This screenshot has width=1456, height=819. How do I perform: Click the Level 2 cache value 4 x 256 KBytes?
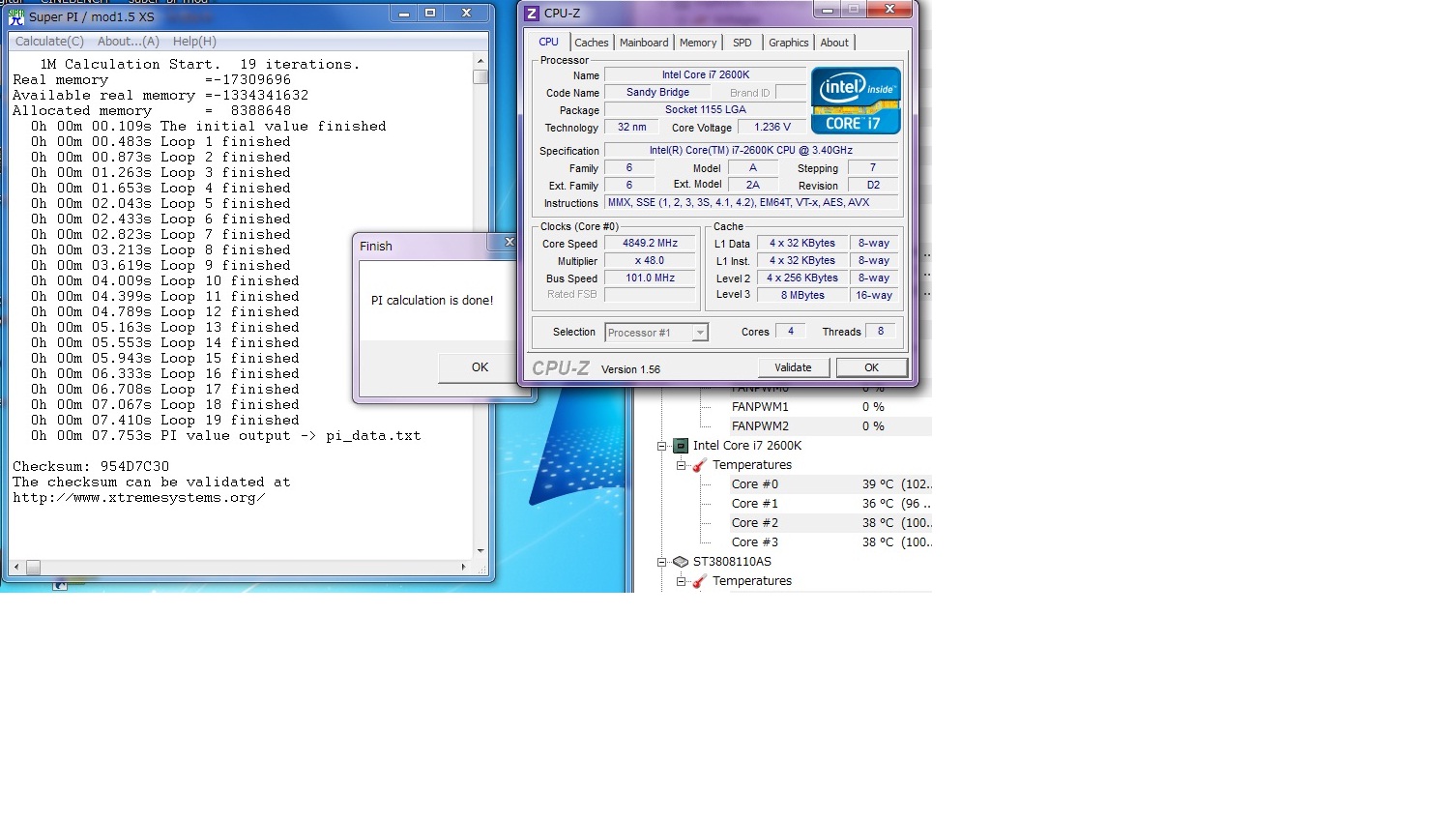[x=802, y=278]
